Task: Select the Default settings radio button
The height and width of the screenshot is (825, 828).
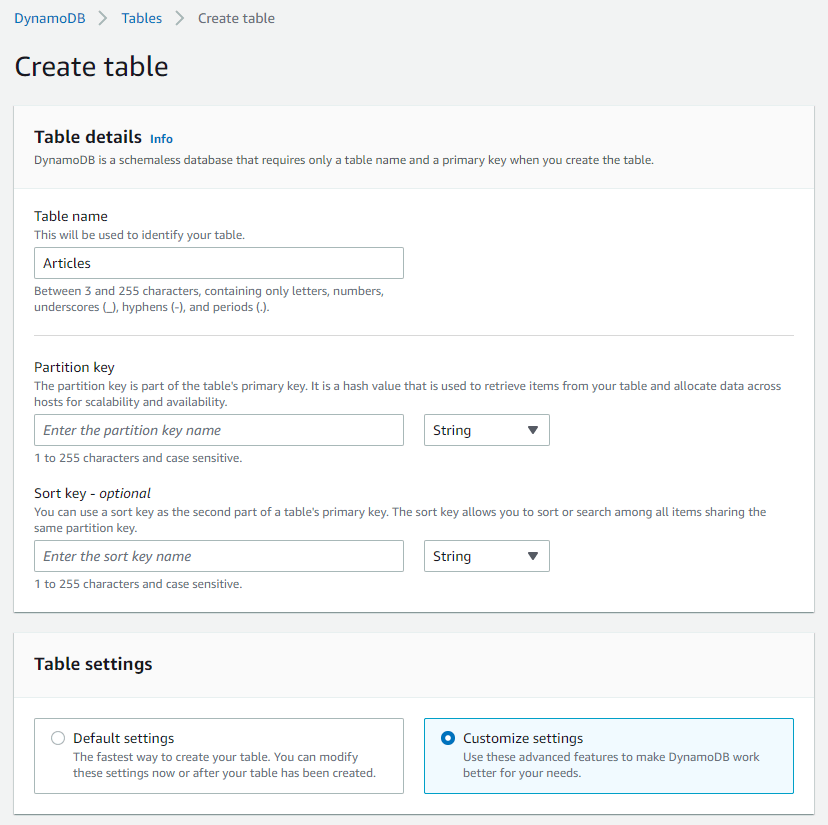Action: (x=58, y=739)
